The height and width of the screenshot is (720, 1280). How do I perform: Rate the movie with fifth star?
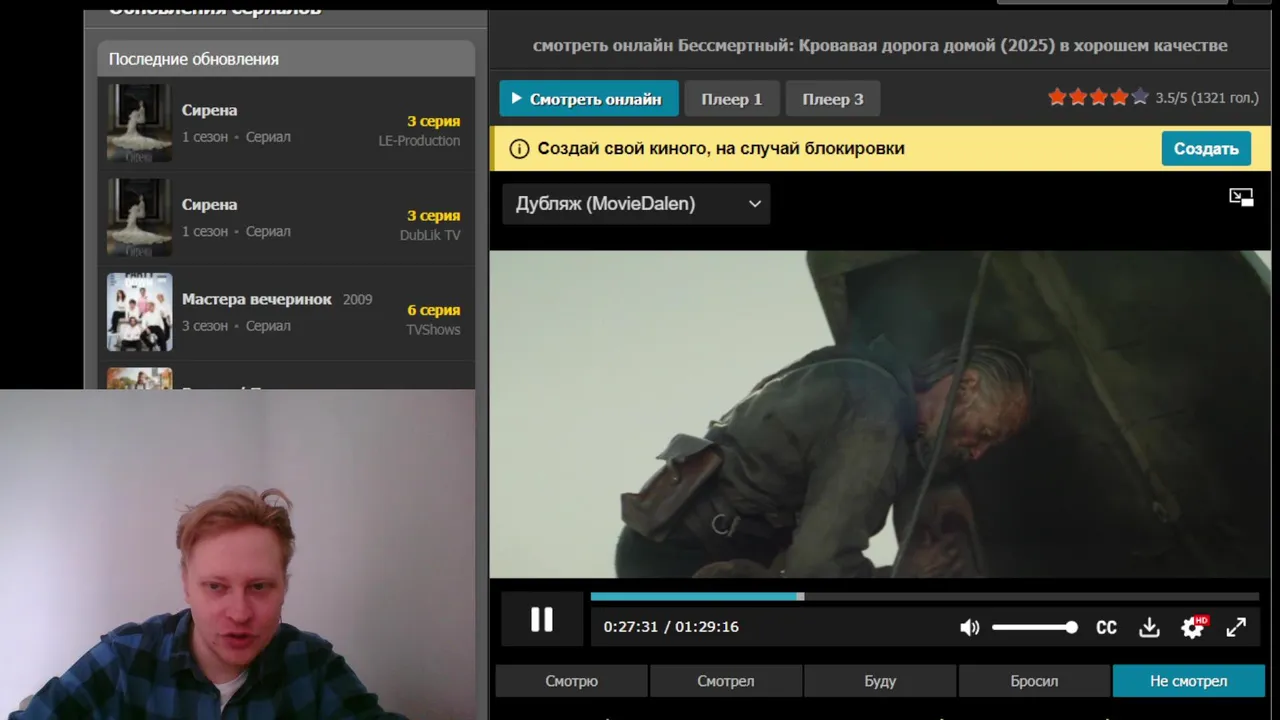pyautogui.click(x=1139, y=97)
